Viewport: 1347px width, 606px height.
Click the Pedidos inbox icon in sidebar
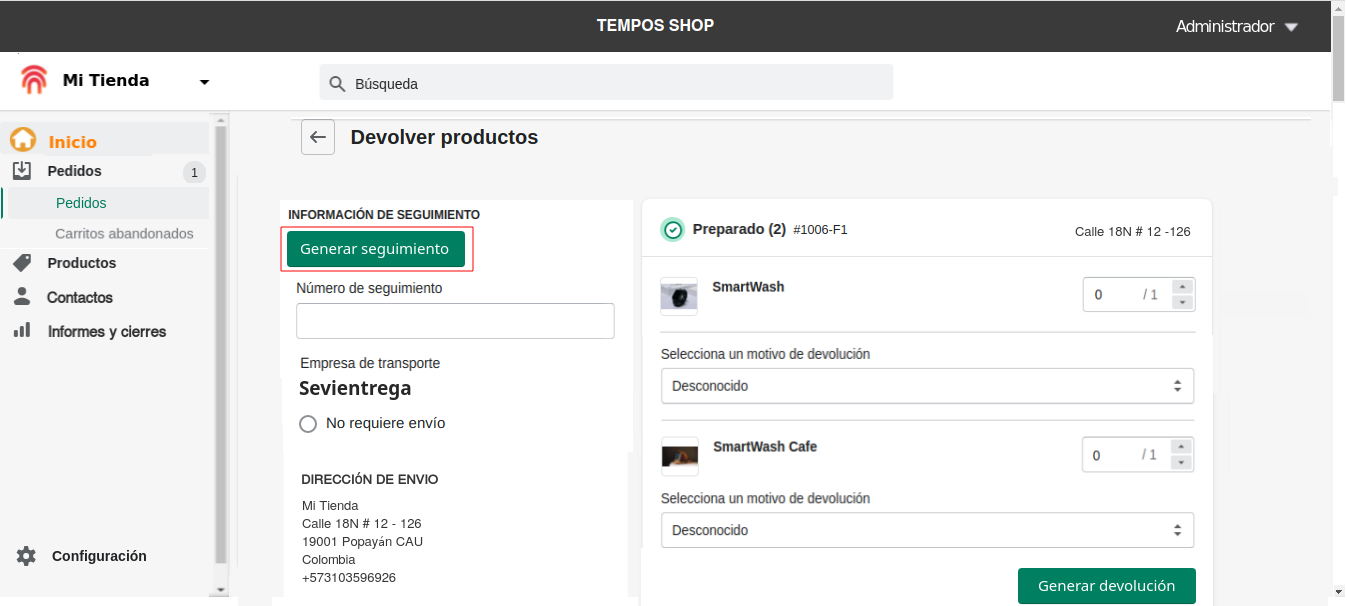tap(22, 171)
